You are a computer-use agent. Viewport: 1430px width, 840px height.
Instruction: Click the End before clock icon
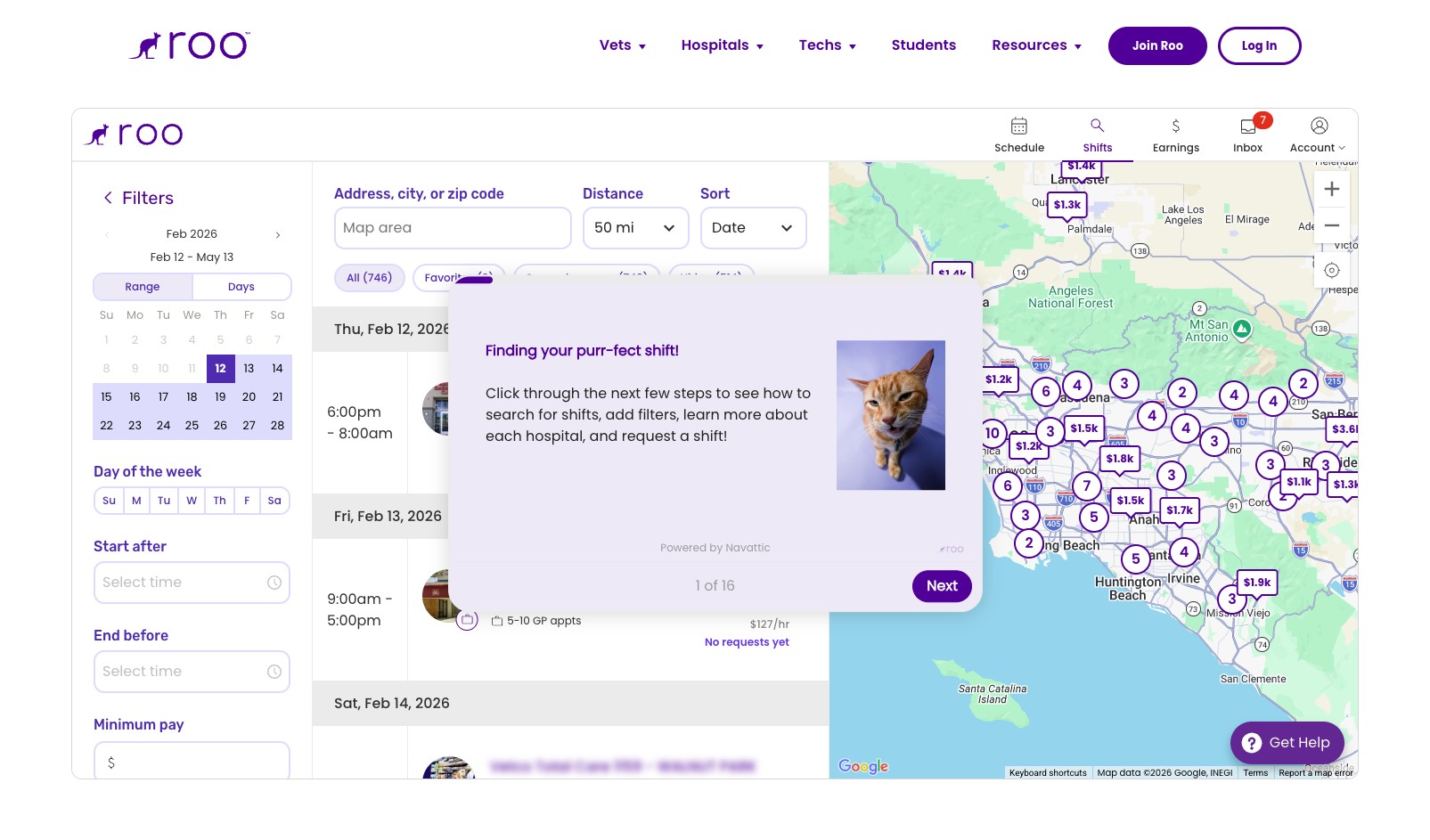click(x=274, y=672)
